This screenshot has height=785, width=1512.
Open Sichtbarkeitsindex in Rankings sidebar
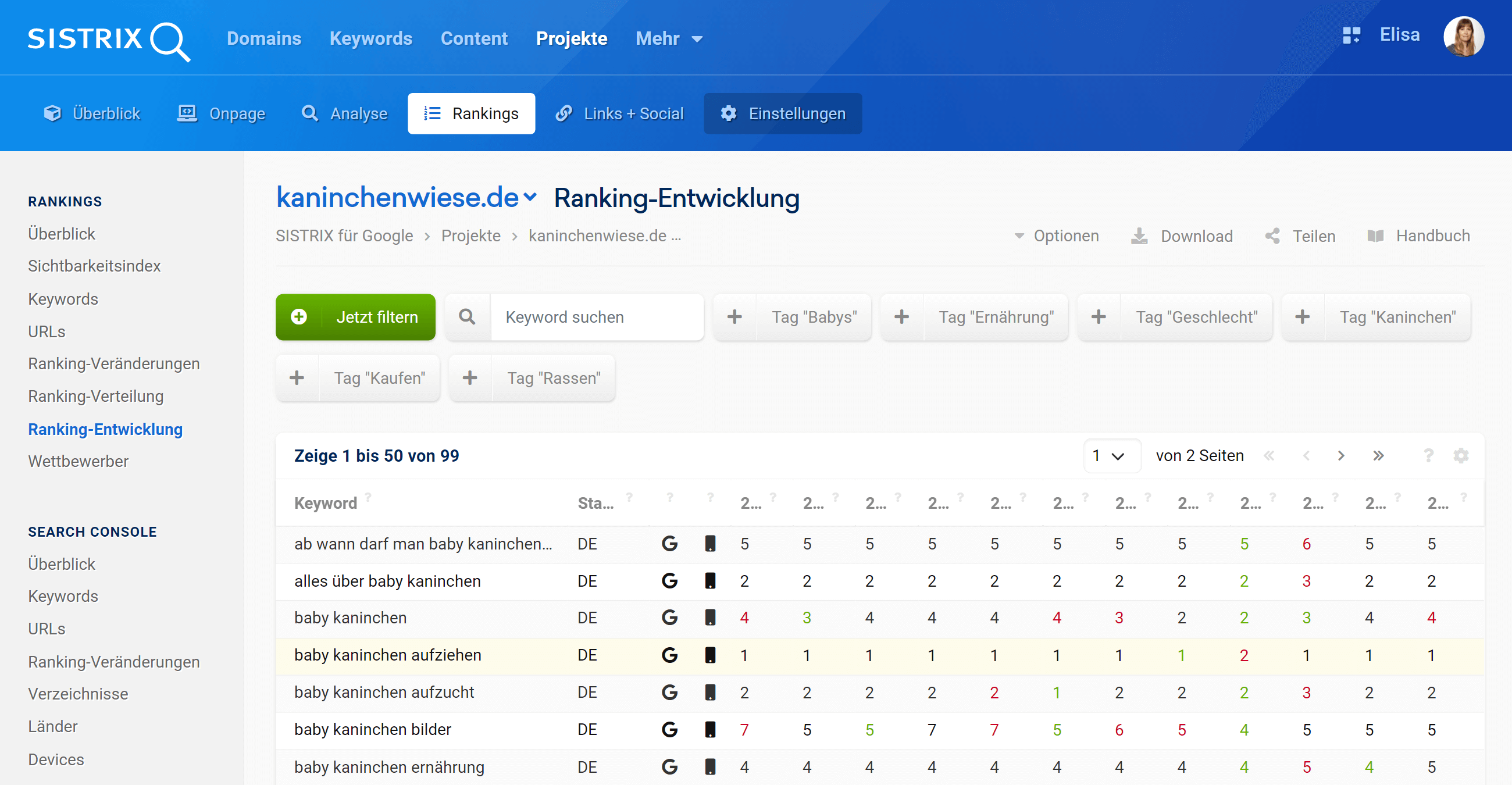pos(94,266)
